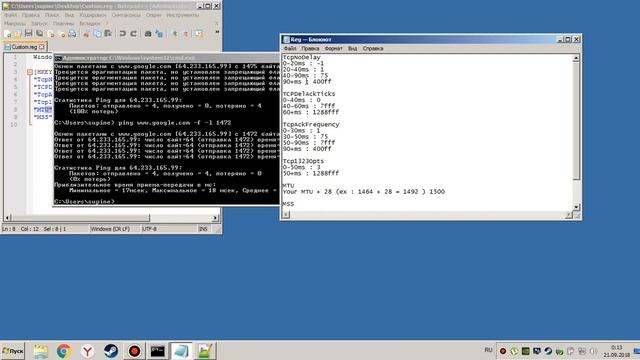Click the 'Tcp1323Opts' heading in Notepad
Image resolution: width=640 pixels, height=360 pixels.
click(303, 161)
